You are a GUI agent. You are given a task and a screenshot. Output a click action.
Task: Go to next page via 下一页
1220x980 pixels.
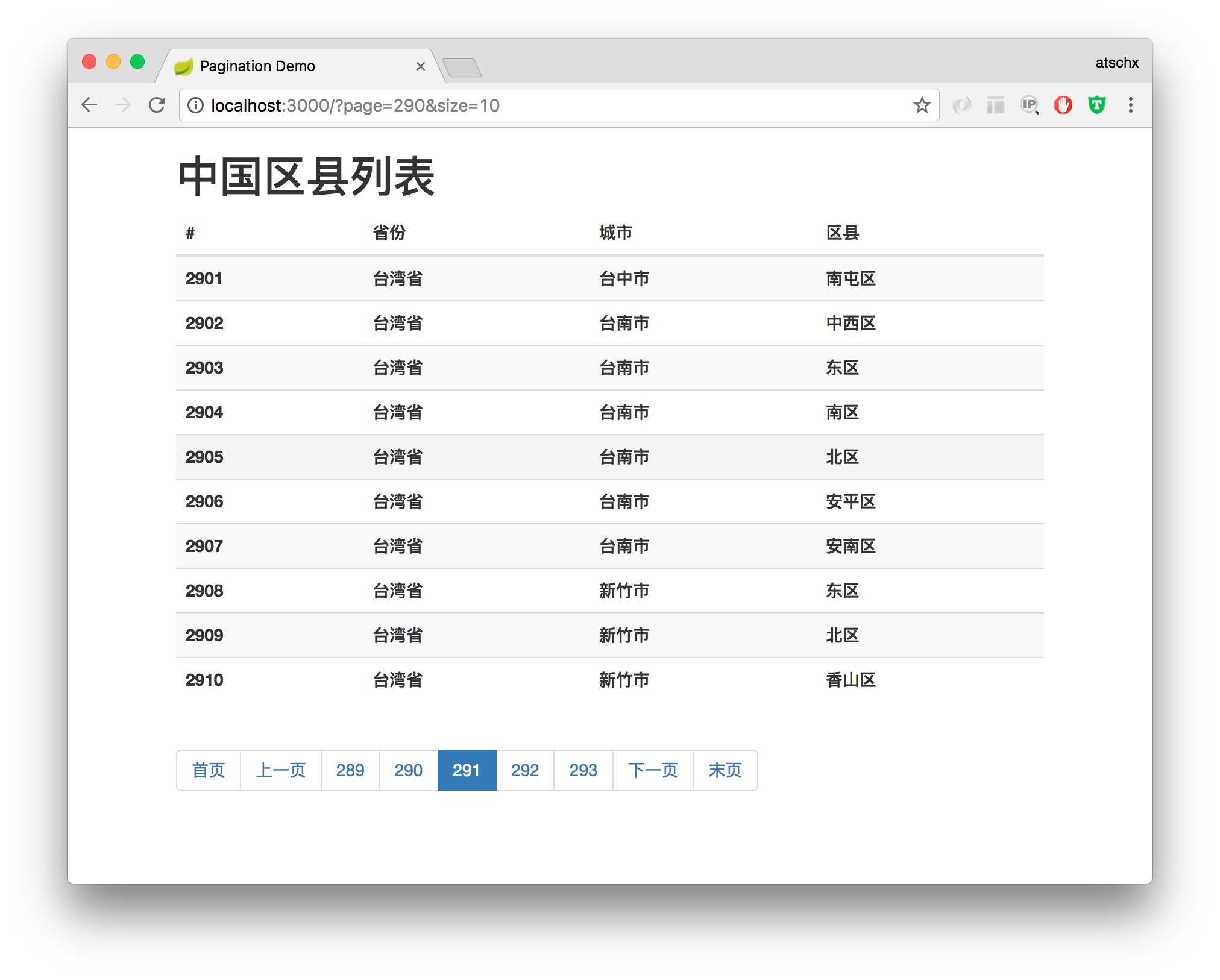coord(653,770)
